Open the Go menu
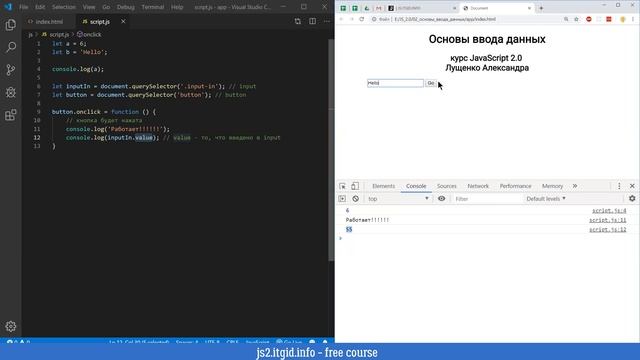This screenshot has height=360, width=640. point(106,7)
